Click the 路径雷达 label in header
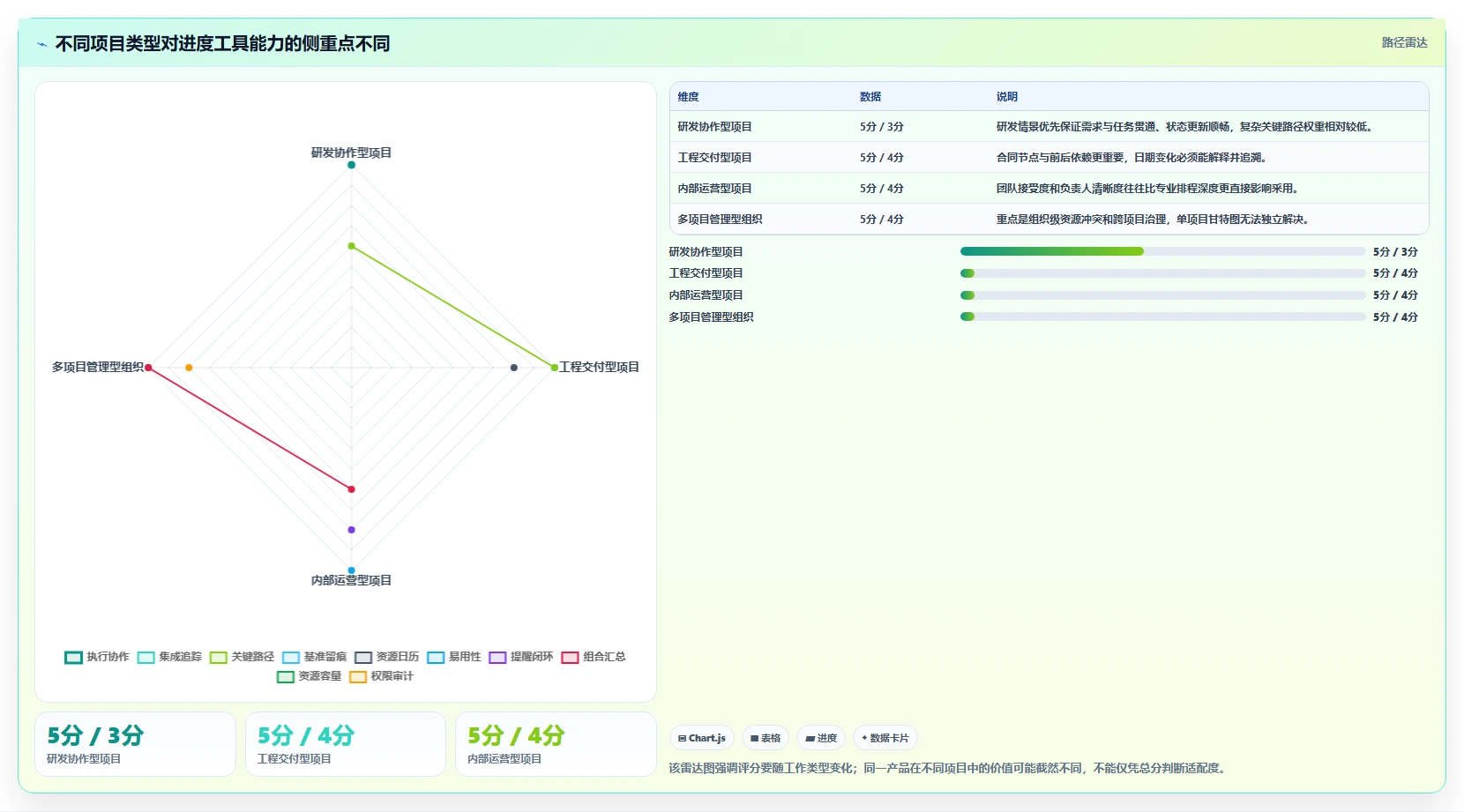The image size is (1464, 812). [x=1404, y=42]
